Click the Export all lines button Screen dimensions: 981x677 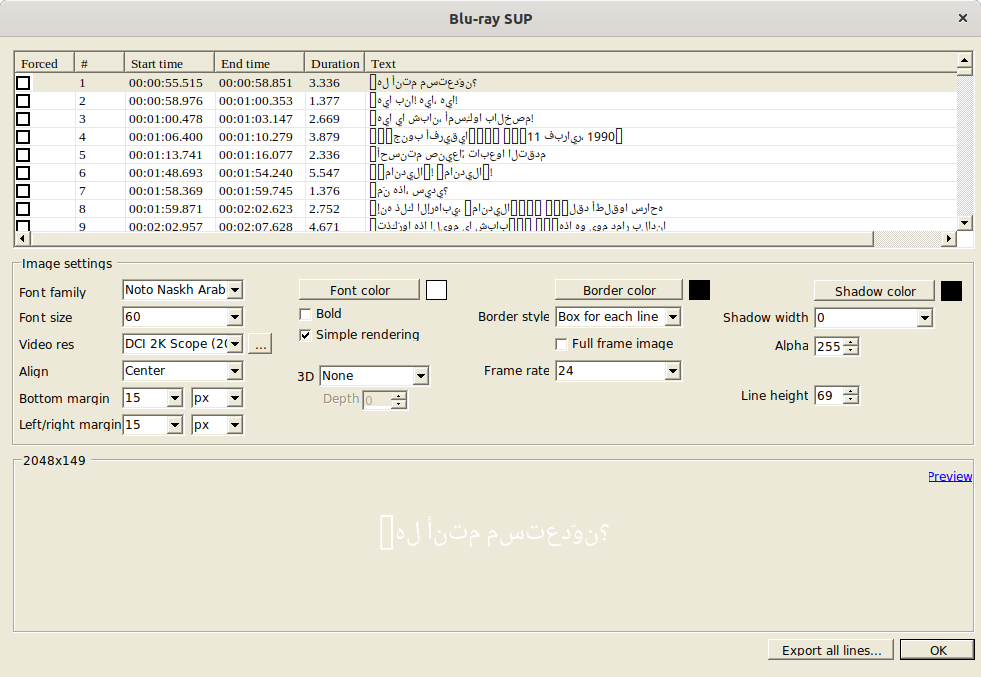tap(831, 650)
